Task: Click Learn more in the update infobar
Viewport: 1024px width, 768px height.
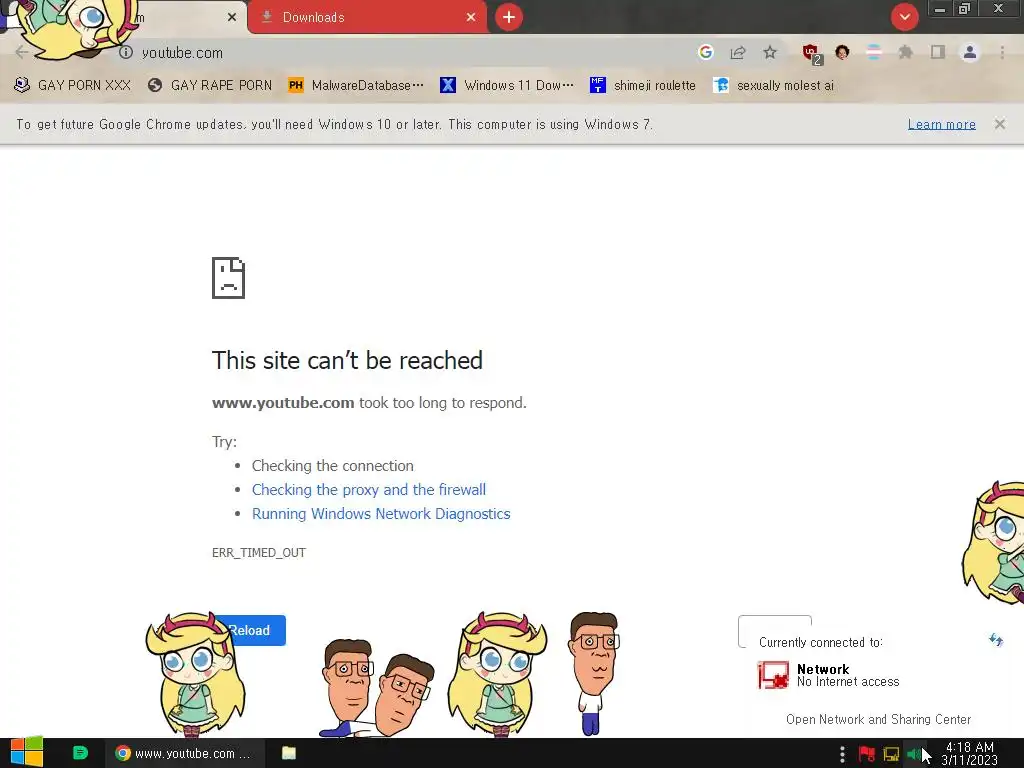Action: pyautogui.click(x=942, y=124)
